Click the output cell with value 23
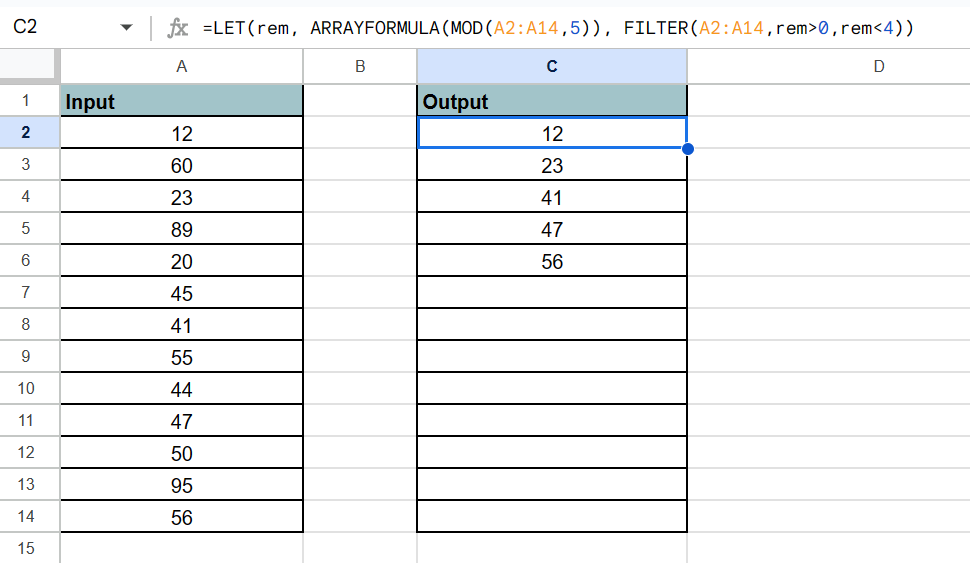The height and width of the screenshot is (563, 970). click(x=552, y=165)
